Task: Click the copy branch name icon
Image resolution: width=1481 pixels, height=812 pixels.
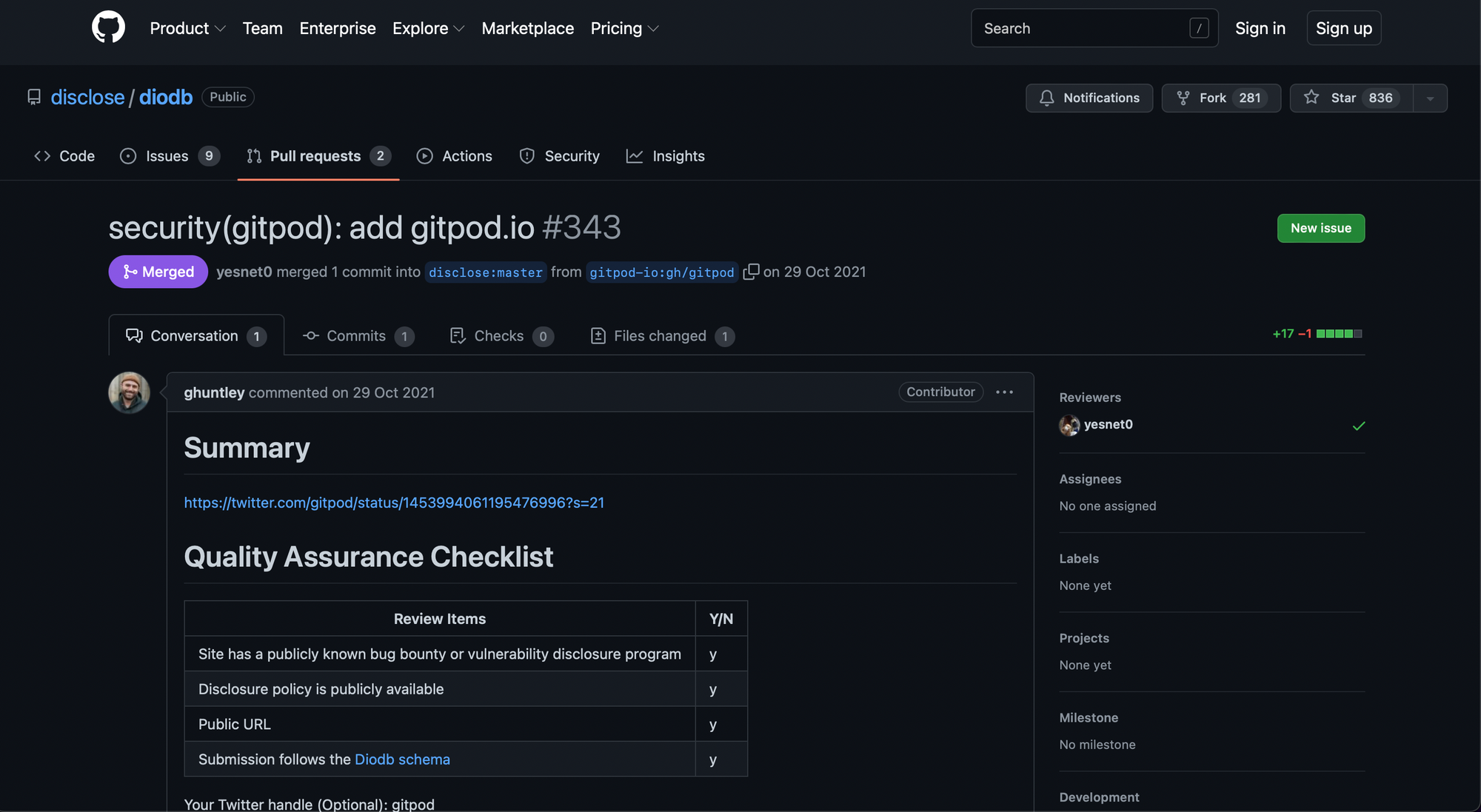Action: point(750,272)
